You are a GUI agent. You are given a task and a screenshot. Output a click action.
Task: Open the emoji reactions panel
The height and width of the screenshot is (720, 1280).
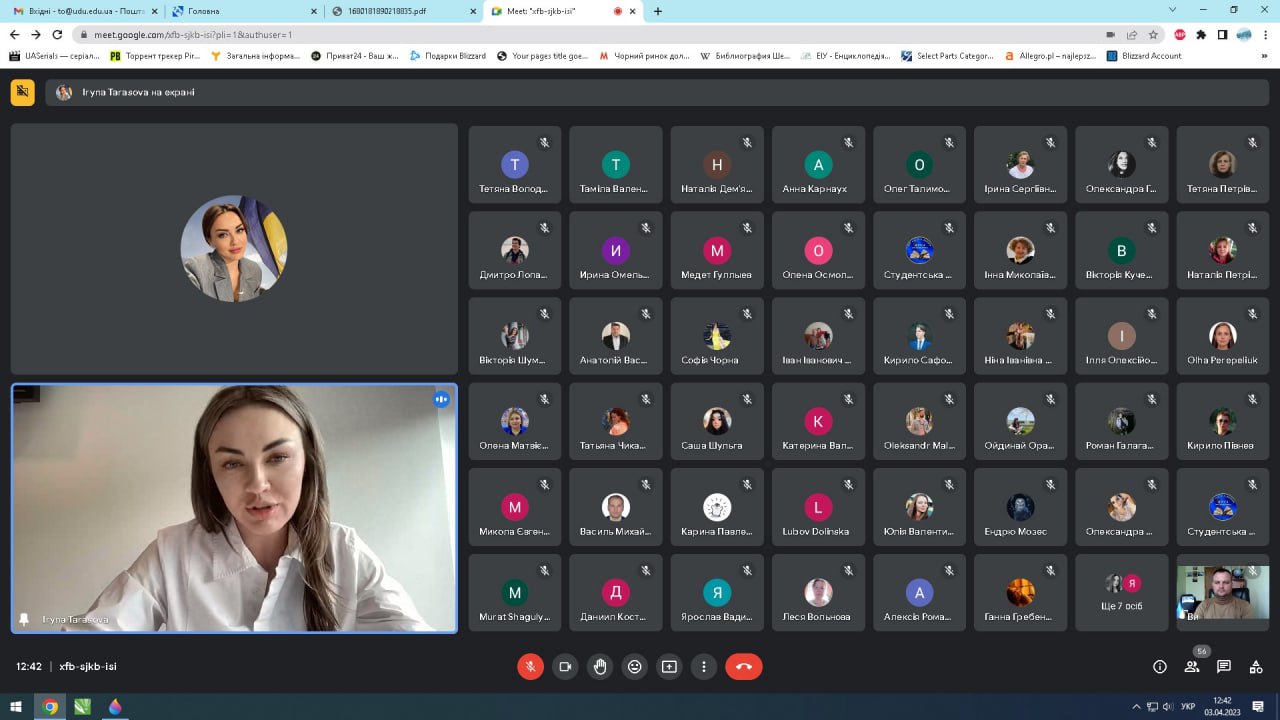(635, 667)
